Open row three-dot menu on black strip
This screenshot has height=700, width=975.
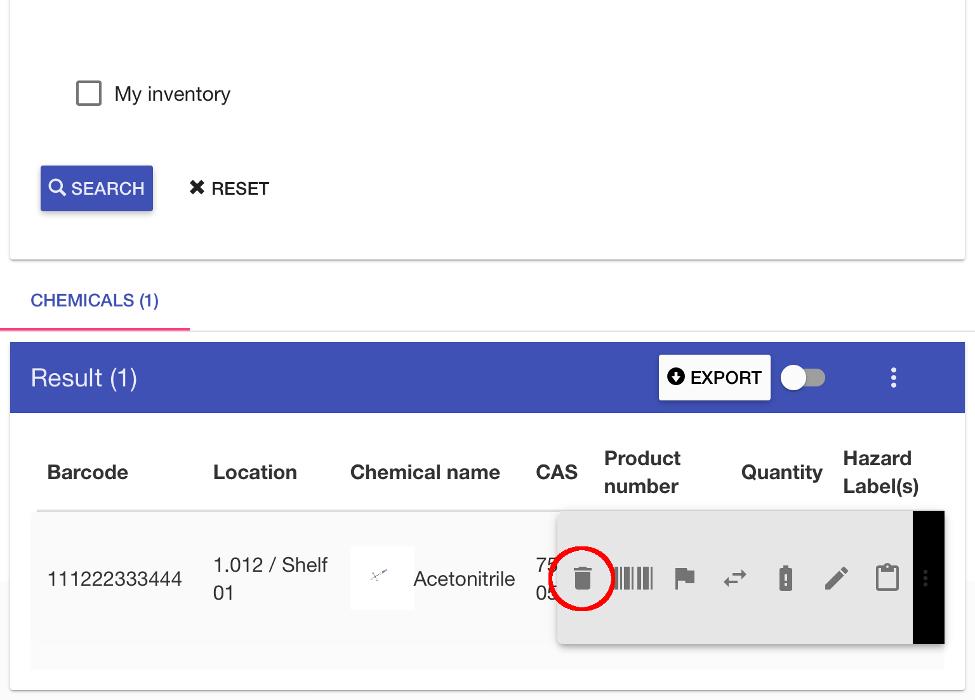coord(926,578)
